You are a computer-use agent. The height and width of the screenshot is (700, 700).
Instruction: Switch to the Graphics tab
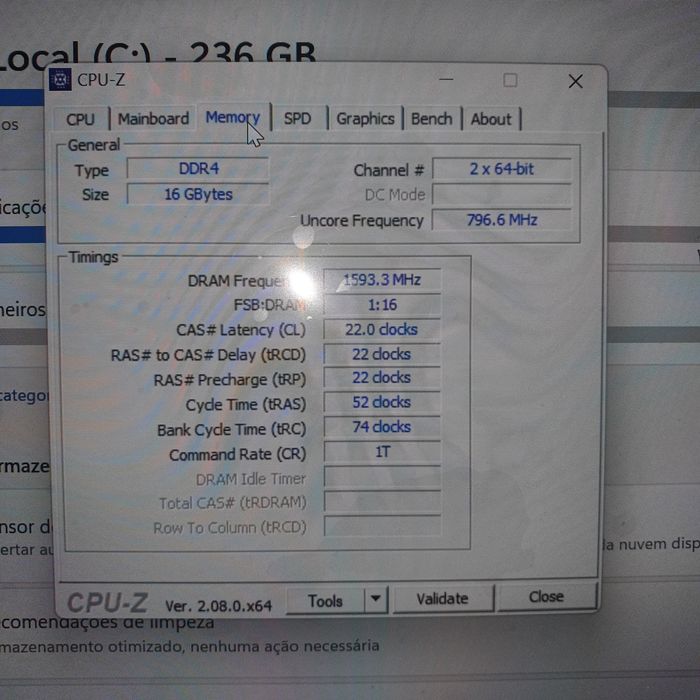pyautogui.click(x=365, y=119)
